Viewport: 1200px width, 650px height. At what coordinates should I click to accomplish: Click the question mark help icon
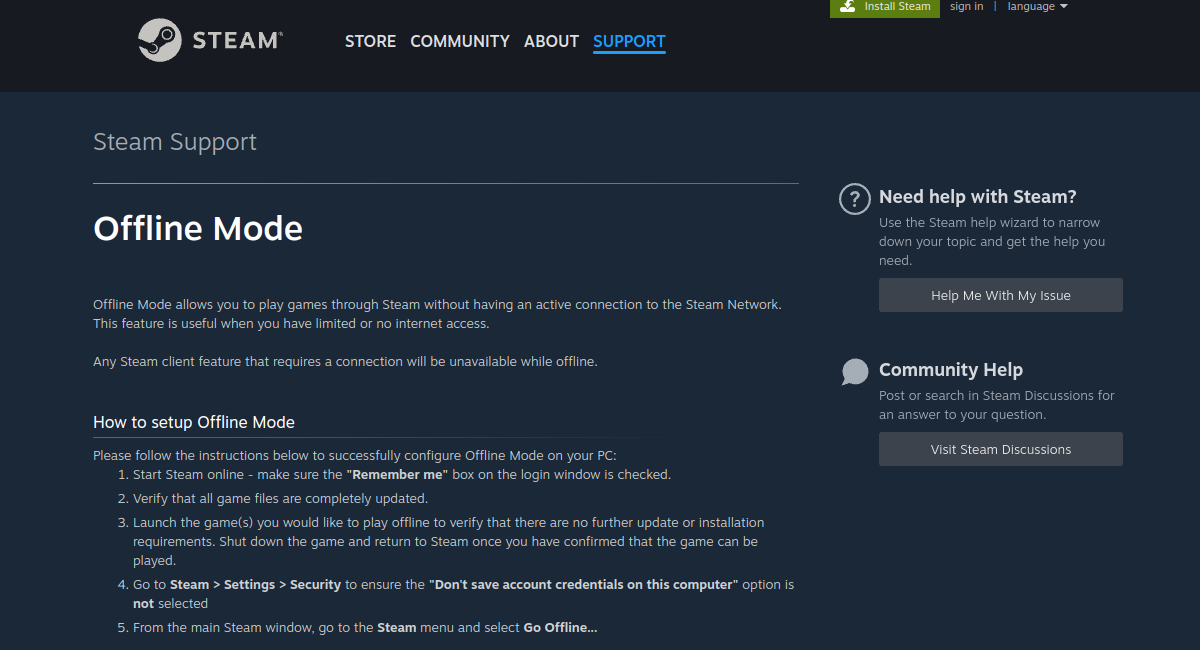[x=855, y=198]
